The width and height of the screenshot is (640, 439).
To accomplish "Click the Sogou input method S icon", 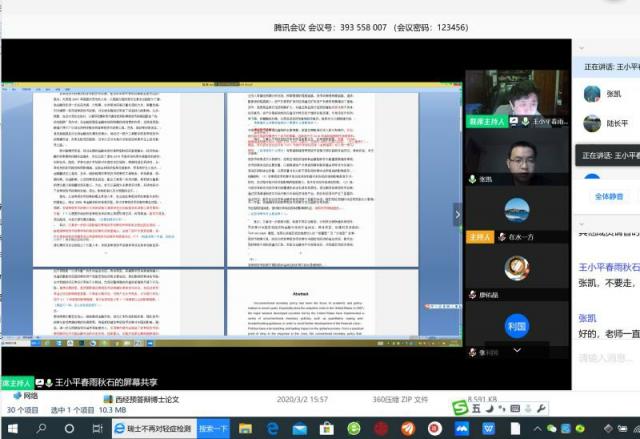I will (460, 408).
